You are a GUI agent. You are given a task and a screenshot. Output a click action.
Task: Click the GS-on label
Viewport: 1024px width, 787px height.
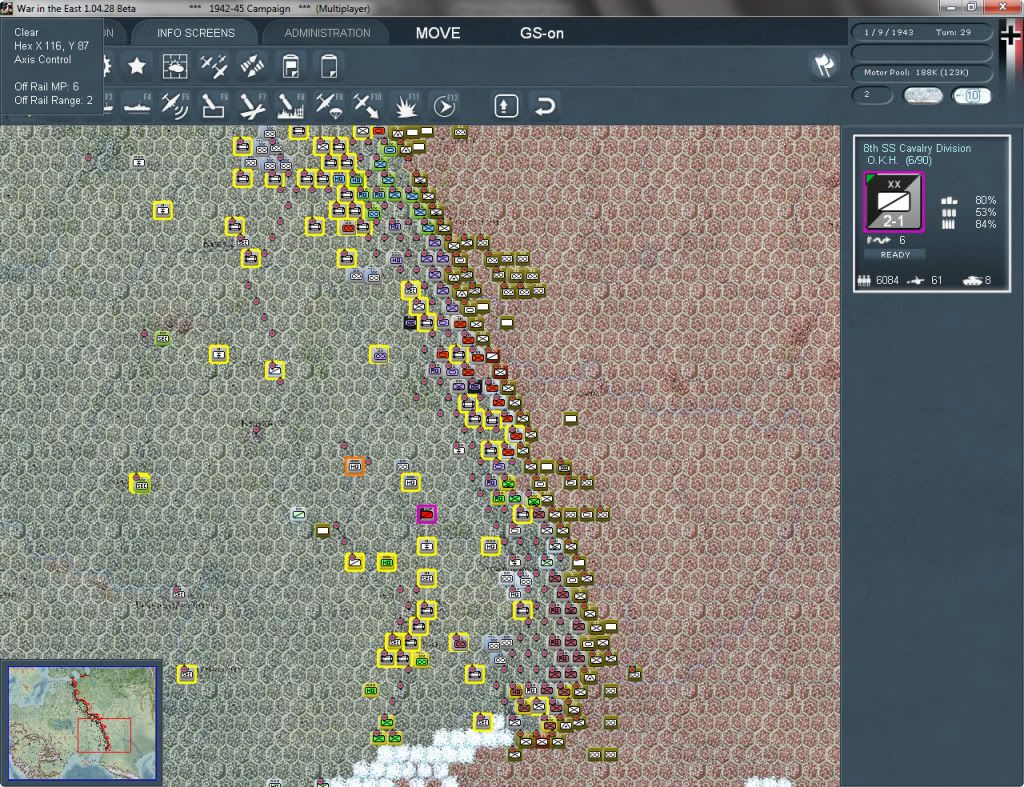coord(541,33)
